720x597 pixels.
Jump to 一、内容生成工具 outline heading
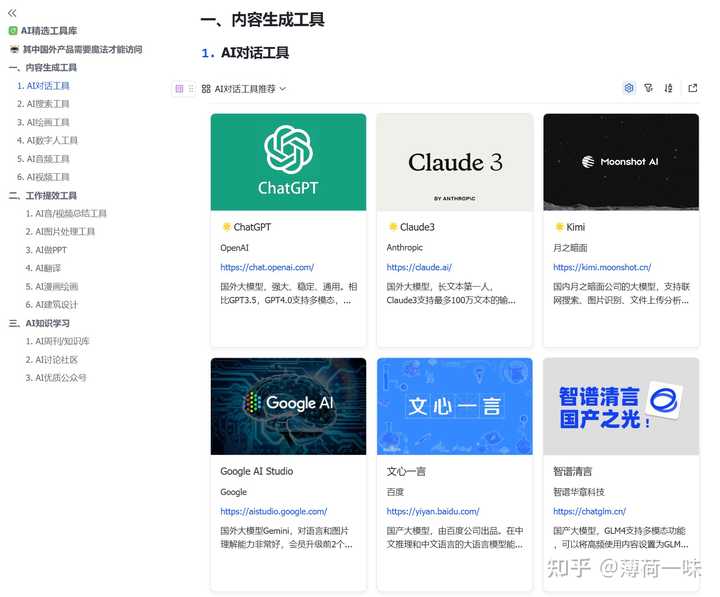click(43, 68)
